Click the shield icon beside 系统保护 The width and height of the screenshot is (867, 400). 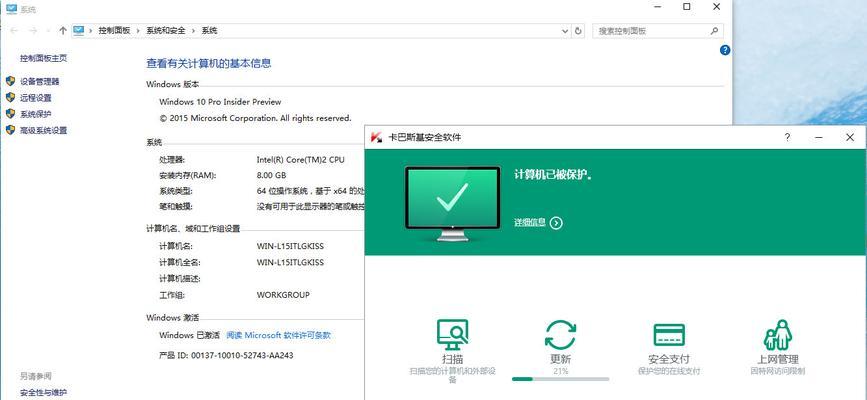(10, 113)
